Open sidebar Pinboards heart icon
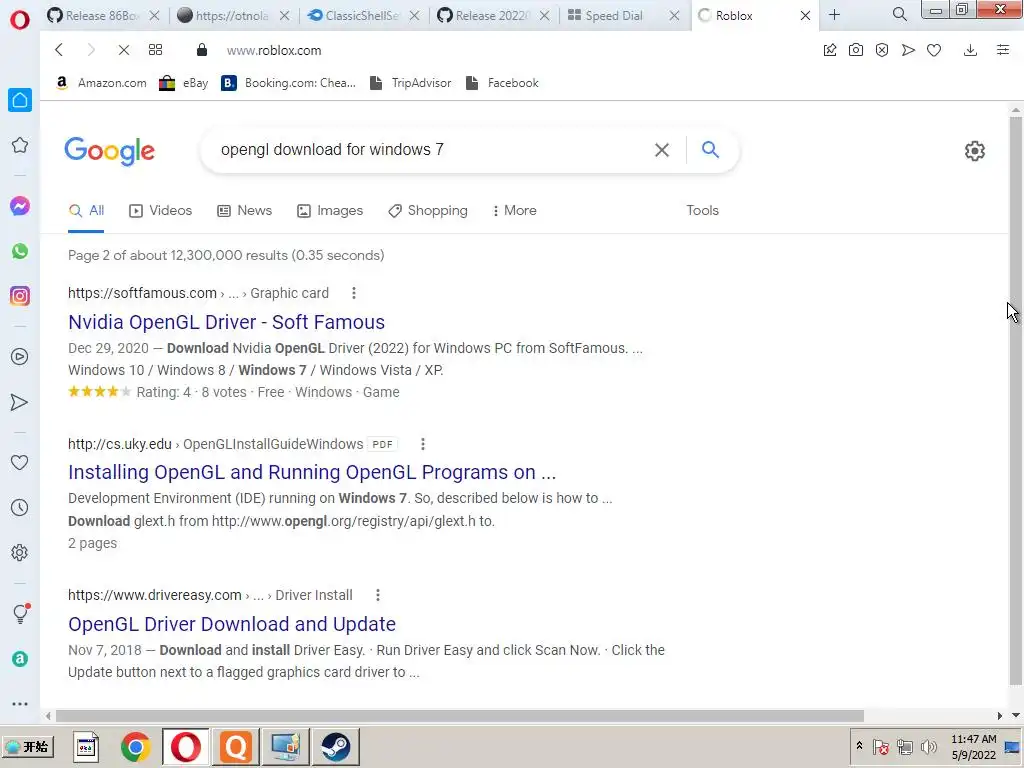1024x768 pixels. click(x=20, y=462)
